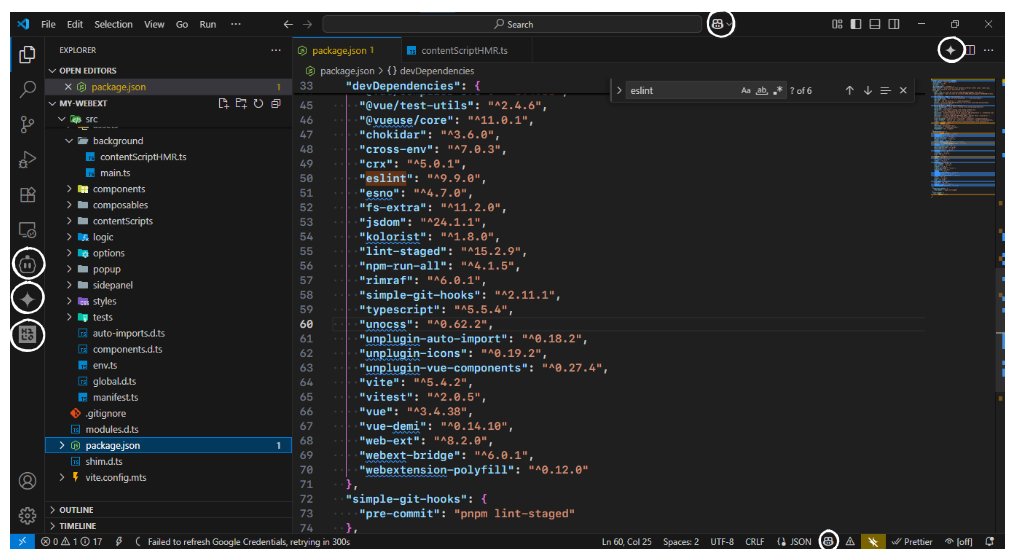1015x560 pixels.
Task: Open vite.config.mts in the explorer
Action: [116, 477]
